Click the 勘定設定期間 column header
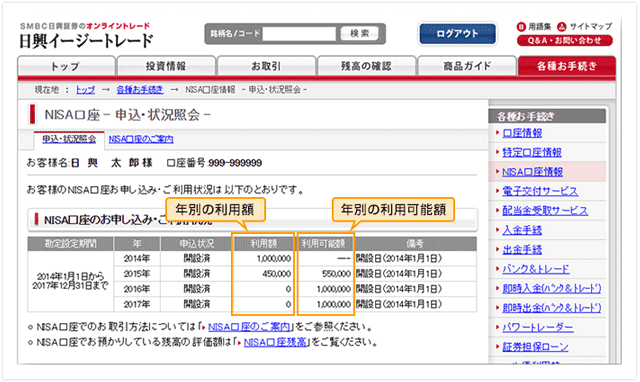Screen dimensions: 640x382 point(71,244)
